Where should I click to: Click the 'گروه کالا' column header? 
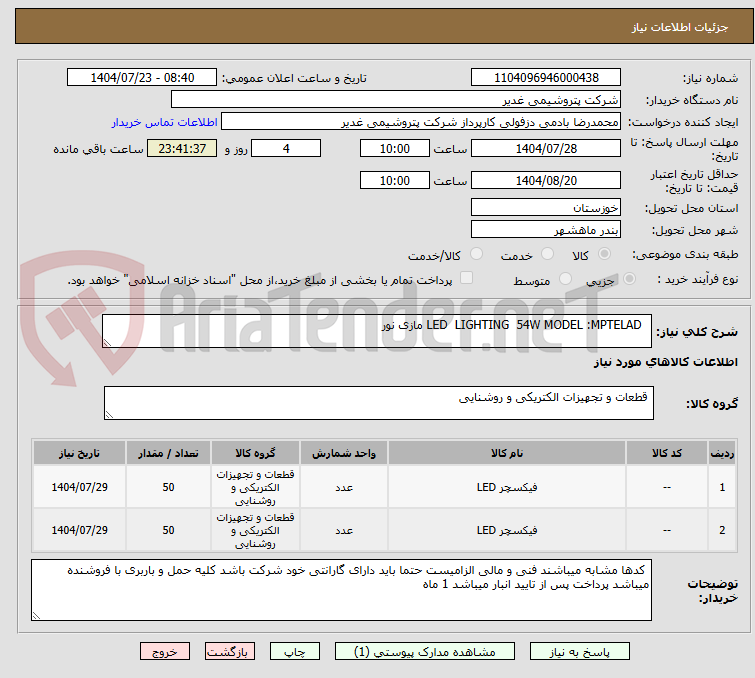255,453
